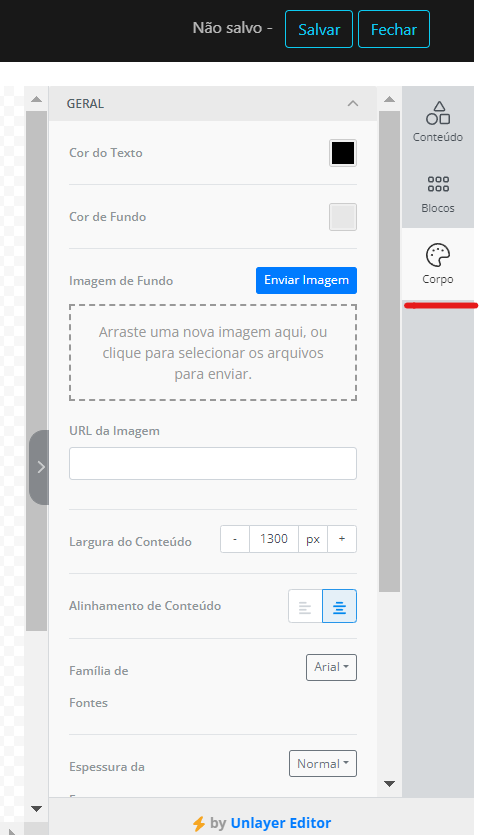Increase content width with plus button
This screenshot has height=835, width=479.
[x=342, y=539]
